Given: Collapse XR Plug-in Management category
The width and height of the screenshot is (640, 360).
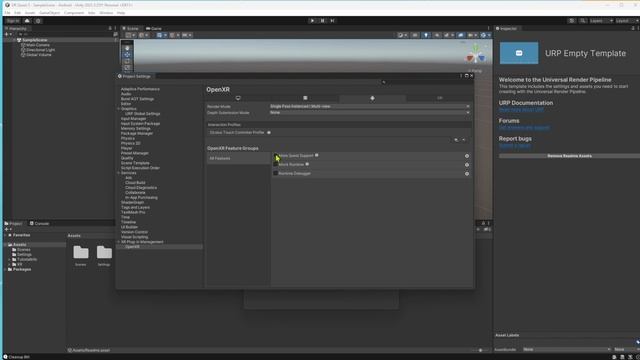Looking at the screenshot, I should pyautogui.click(x=119, y=242).
